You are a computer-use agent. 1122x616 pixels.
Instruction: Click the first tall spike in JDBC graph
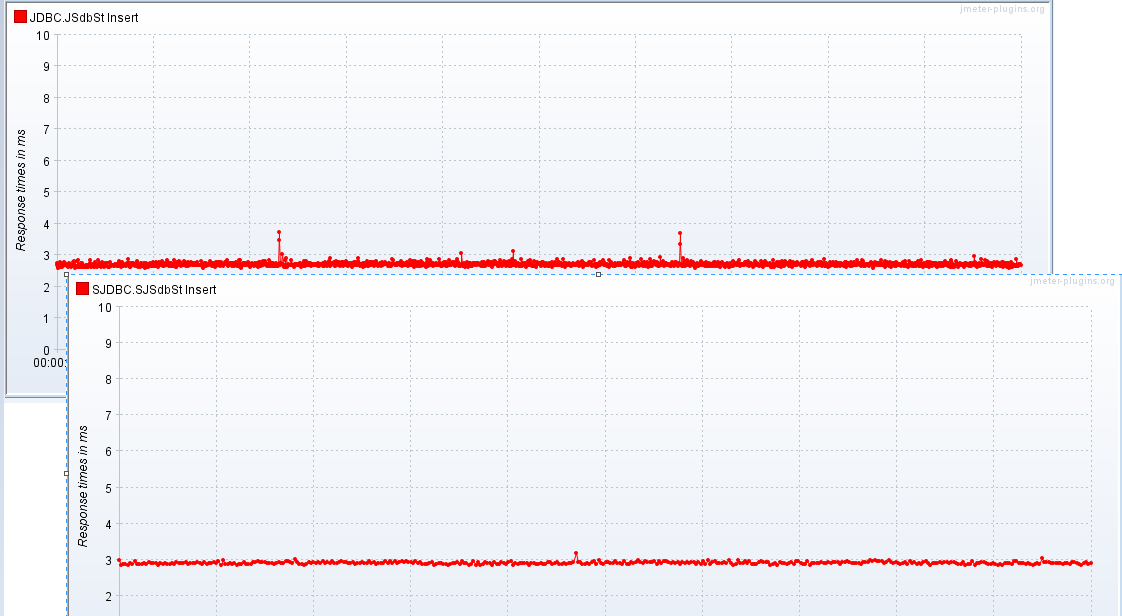(279, 233)
